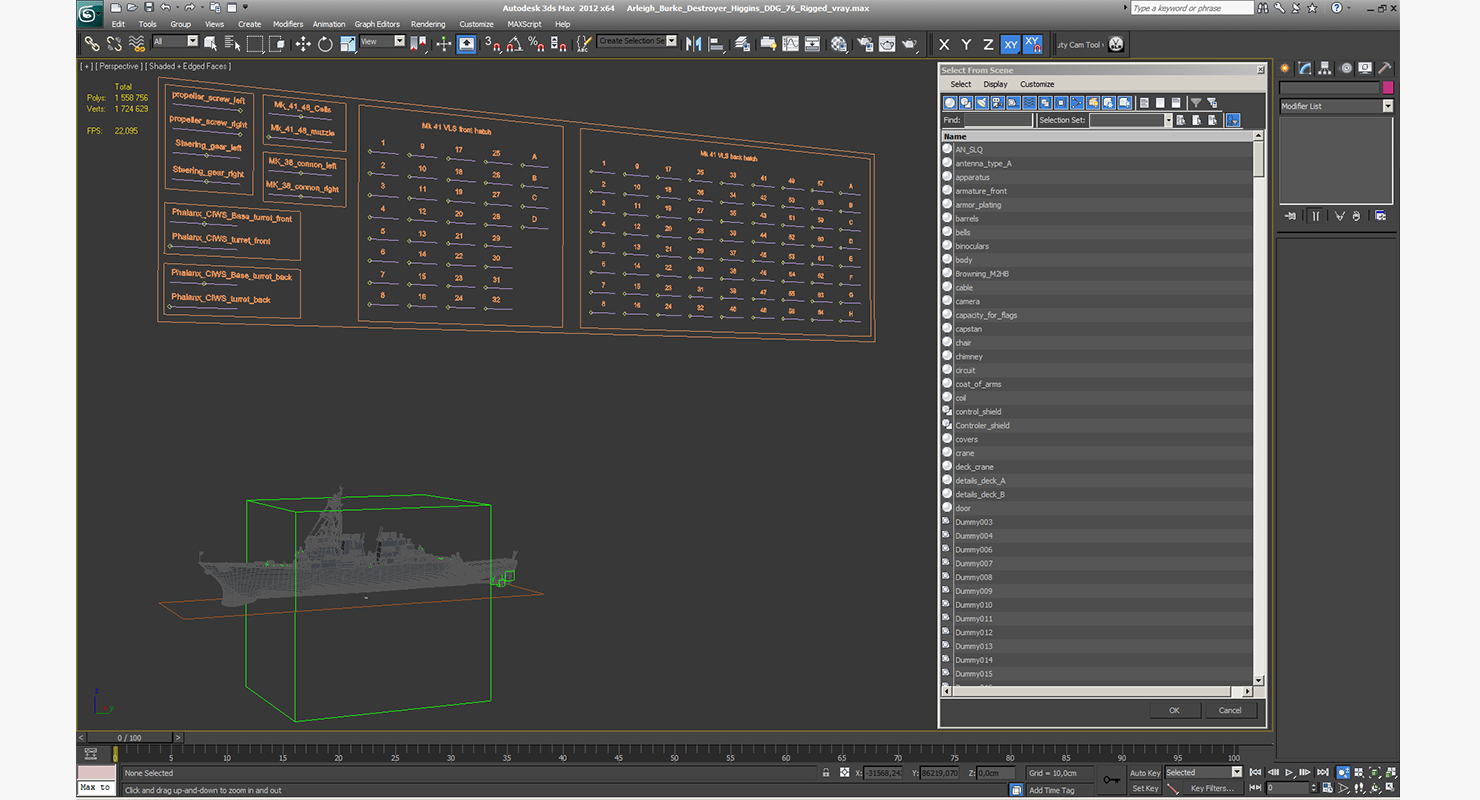The height and width of the screenshot is (800, 1480).
Task: Click the Select From Scene list vertical scrollbar
Action: 1259,410
